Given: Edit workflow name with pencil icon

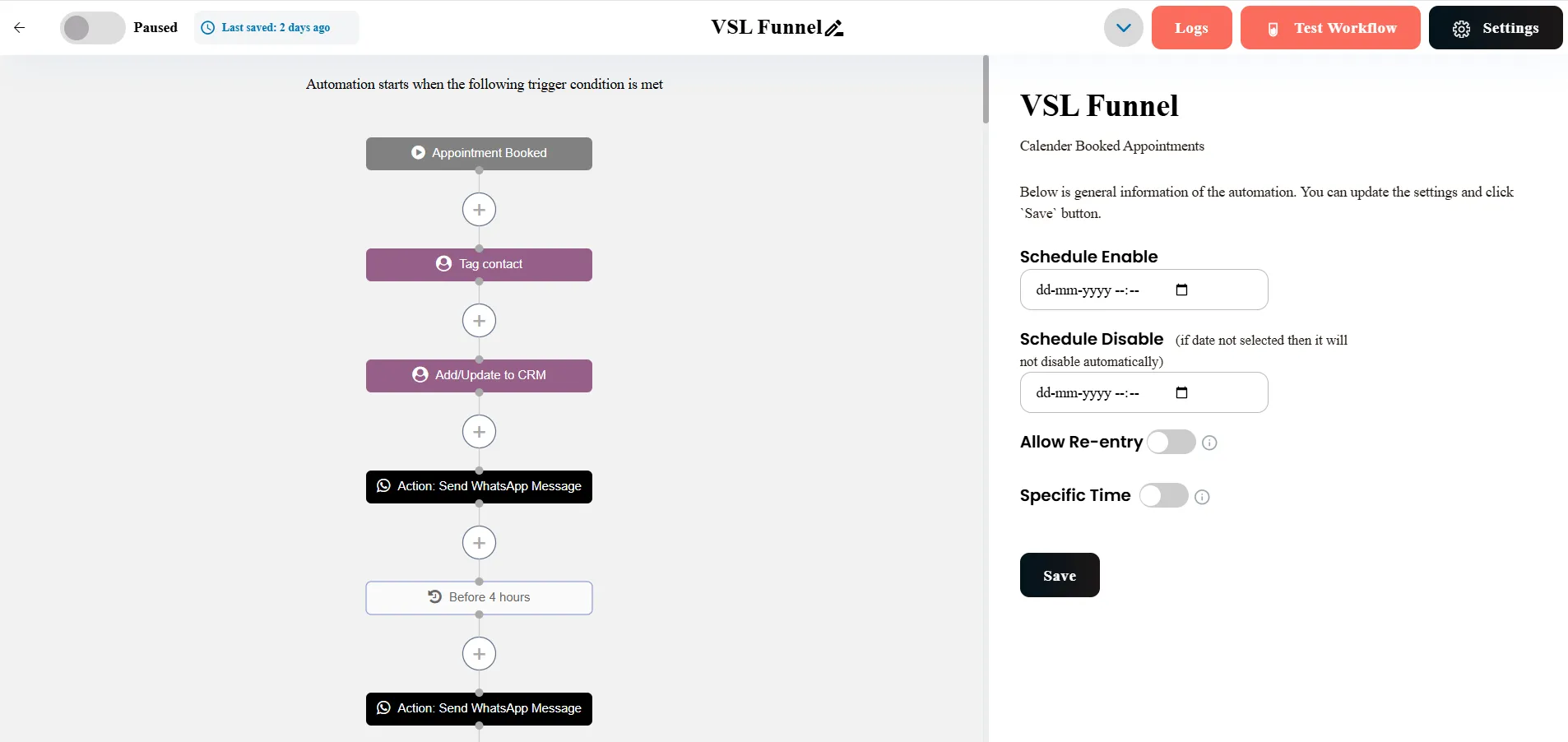Looking at the screenshot, I should tap(834, 28).
